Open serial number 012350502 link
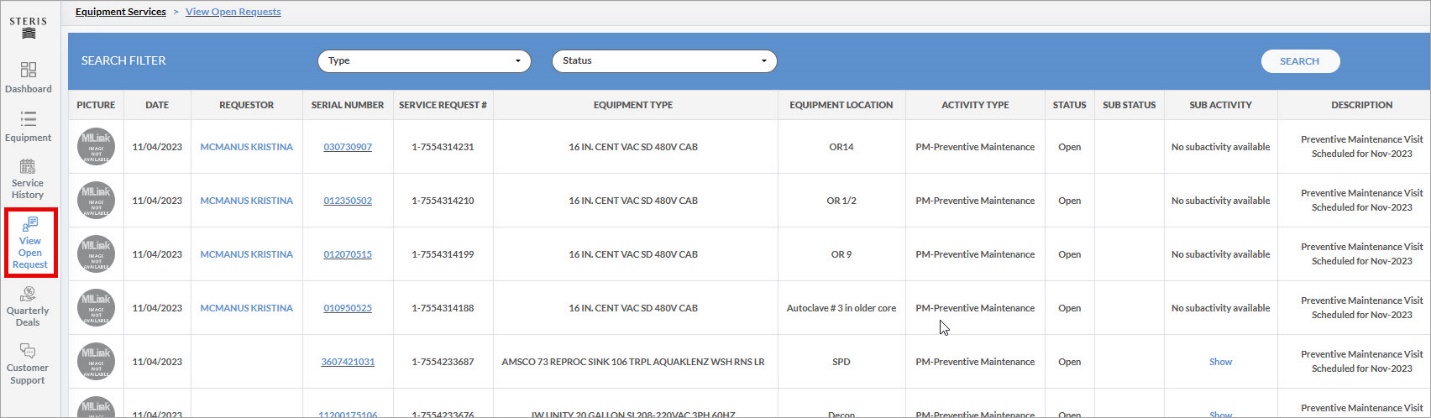The width and height of the screenshot is (1431, 418). point(347,200)
